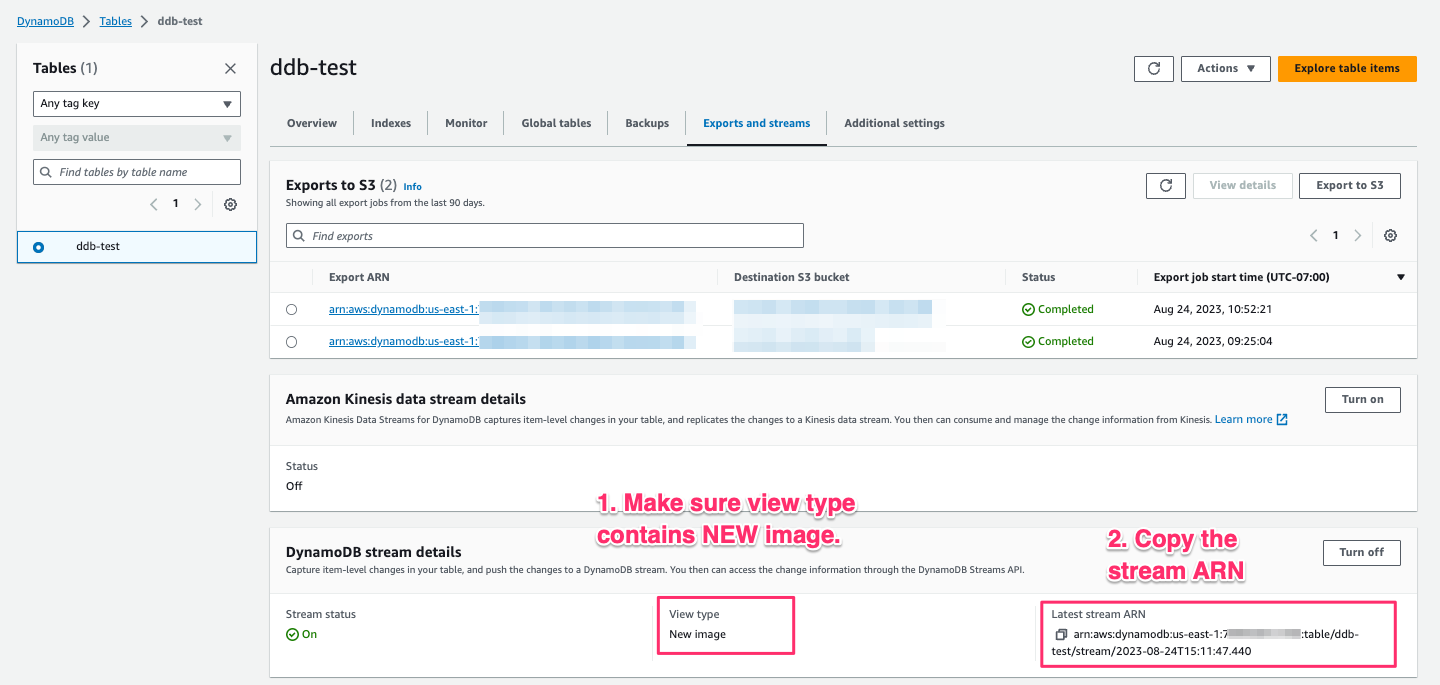1440x685 pixels.
Task: Copy the latest stream ARN icon
Action: pos(1061,635)
